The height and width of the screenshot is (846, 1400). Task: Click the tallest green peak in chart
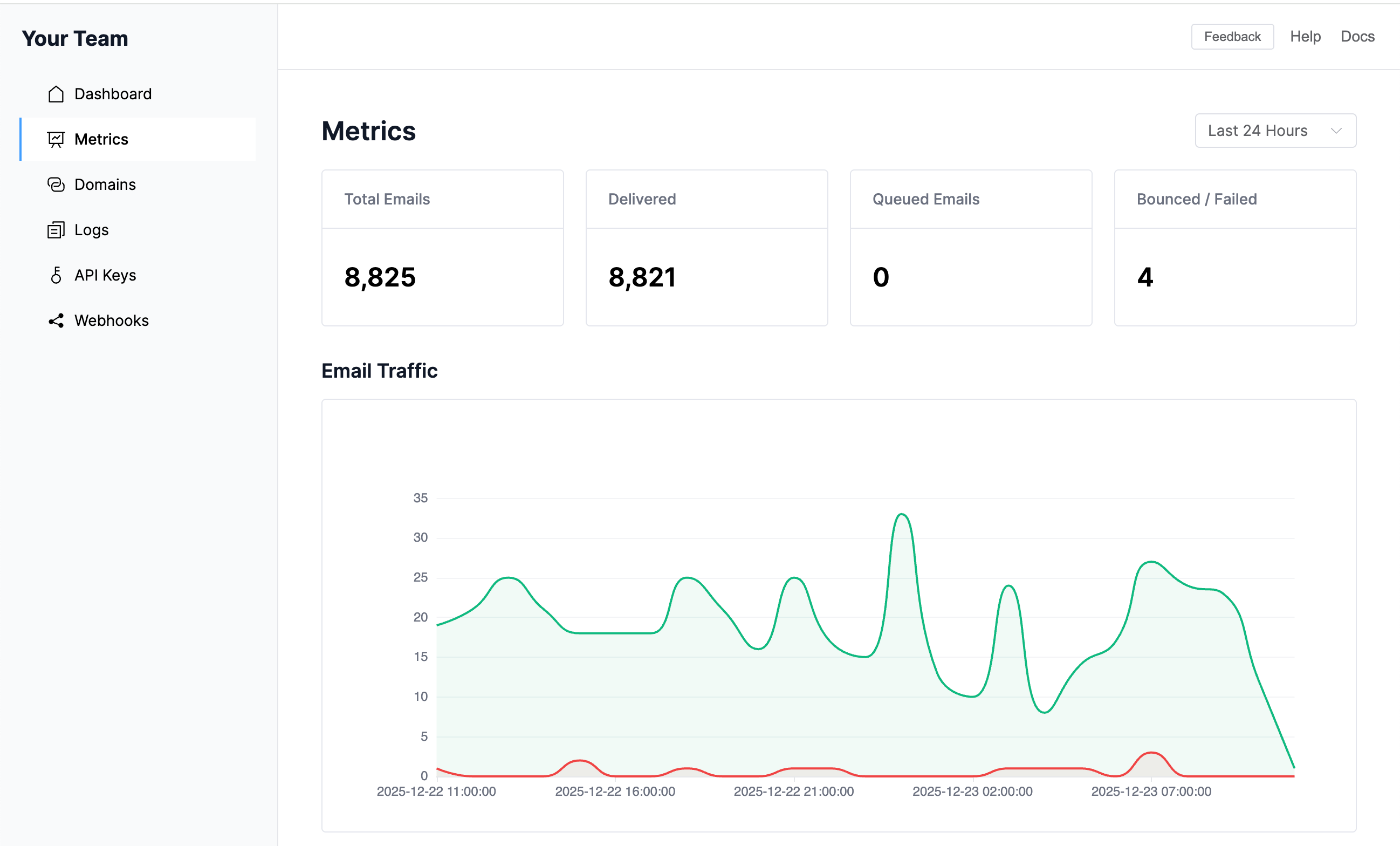(902, 515)
